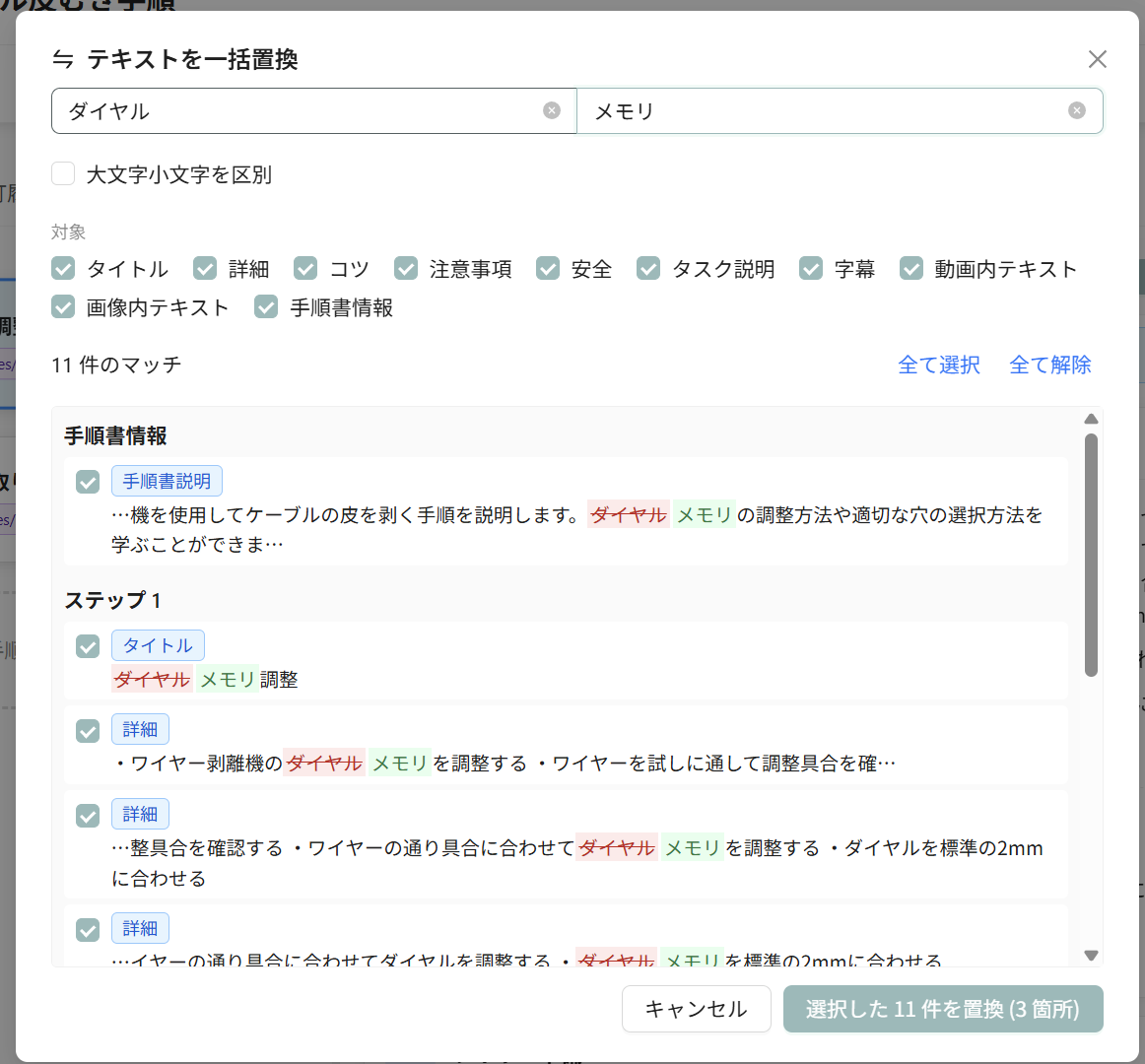This screenshot has width=1145, height=1064.
Task: Uncheck the 安全 target checkbox
Action: click(548, 268)
